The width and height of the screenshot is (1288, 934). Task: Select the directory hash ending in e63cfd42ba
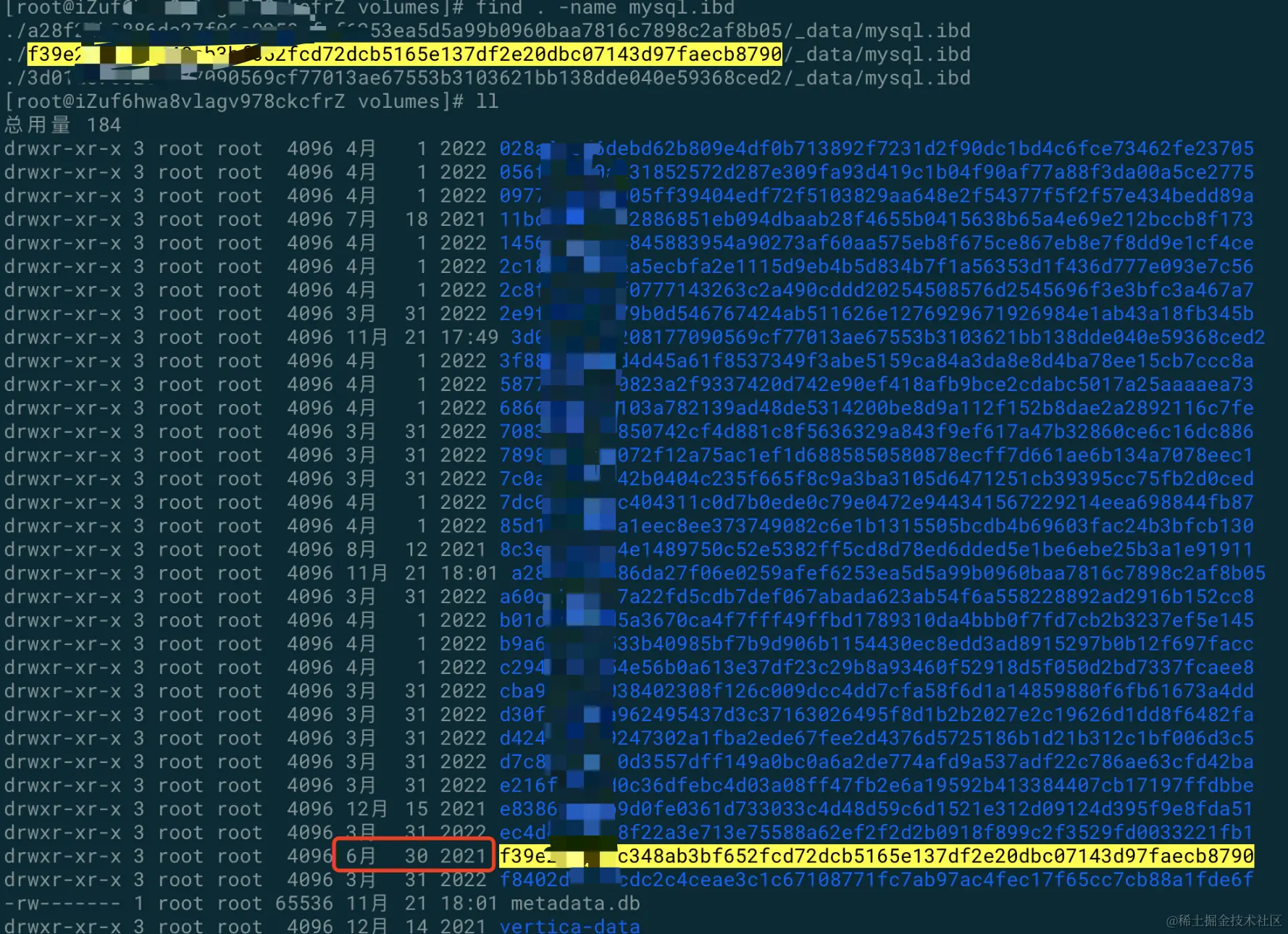point(877,762)
